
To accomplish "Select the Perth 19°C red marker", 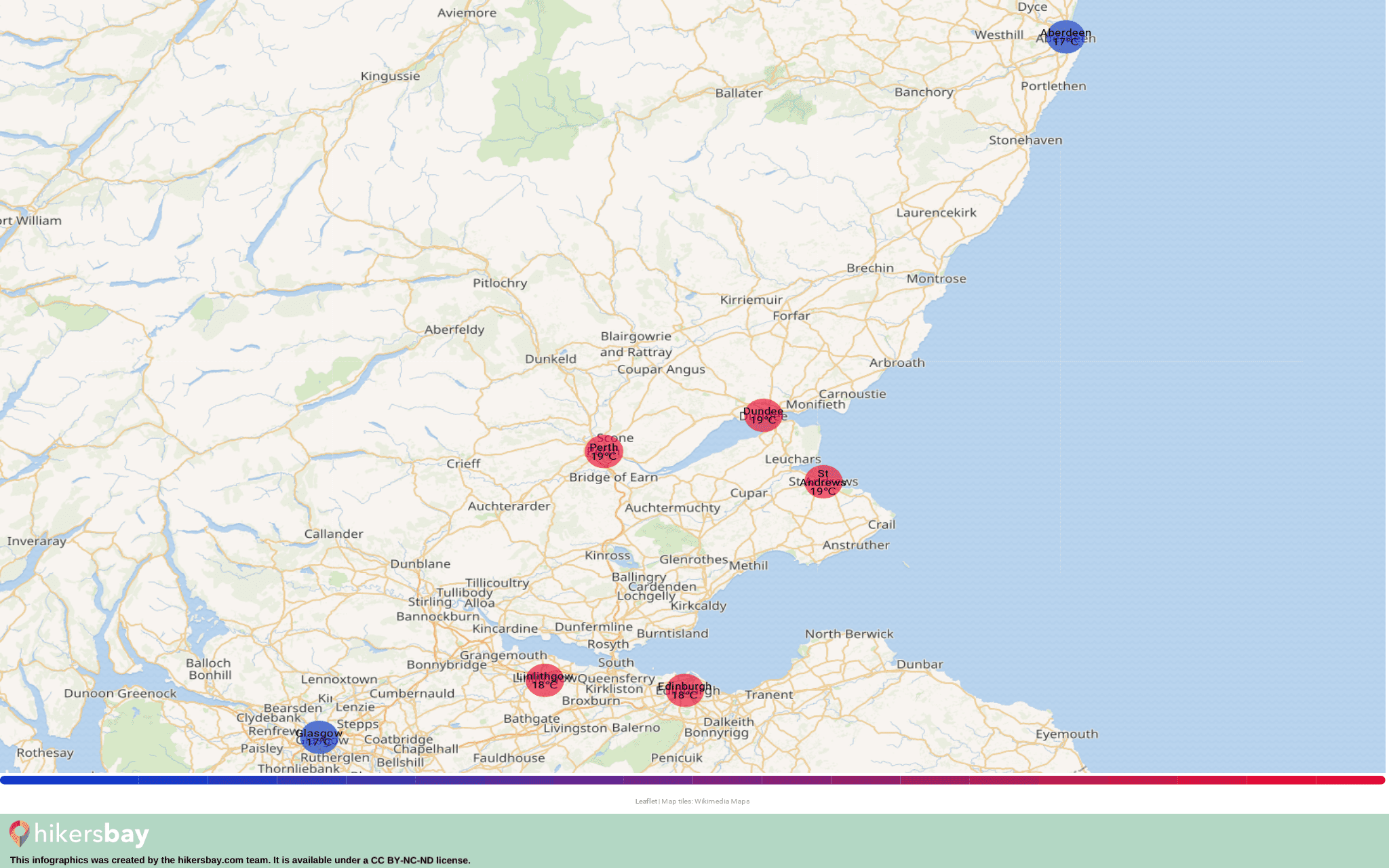I will pyautogui.click(x=604, y=452).
